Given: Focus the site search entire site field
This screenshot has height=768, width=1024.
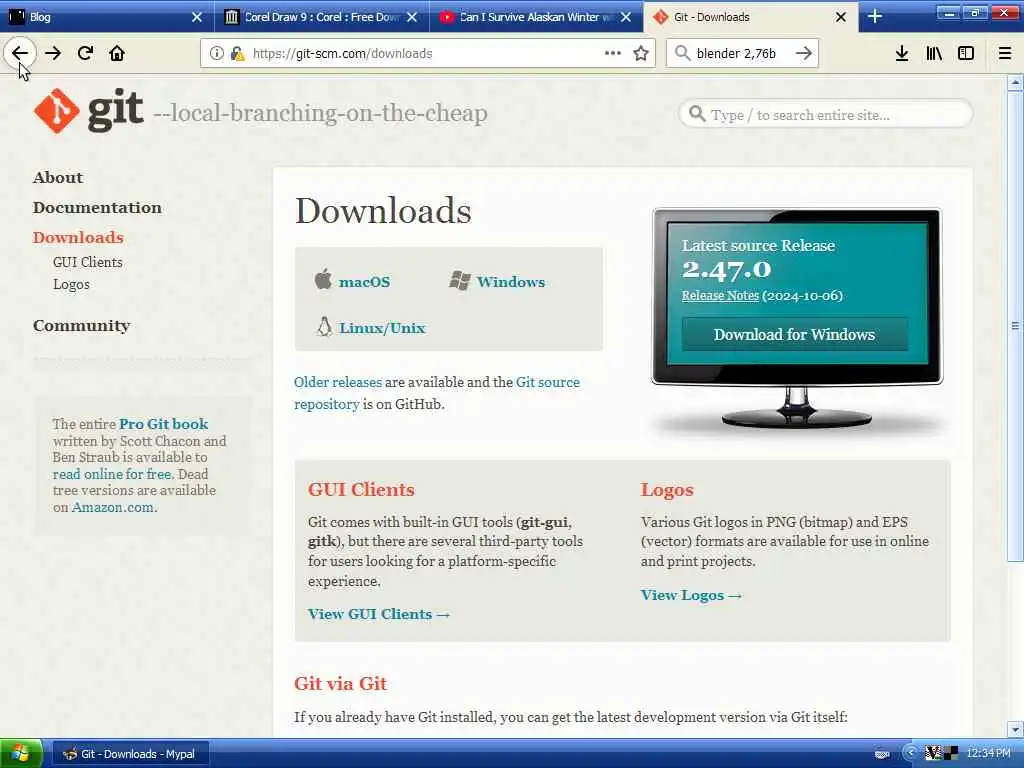Looking at the screenshot, I should [826, 115].
